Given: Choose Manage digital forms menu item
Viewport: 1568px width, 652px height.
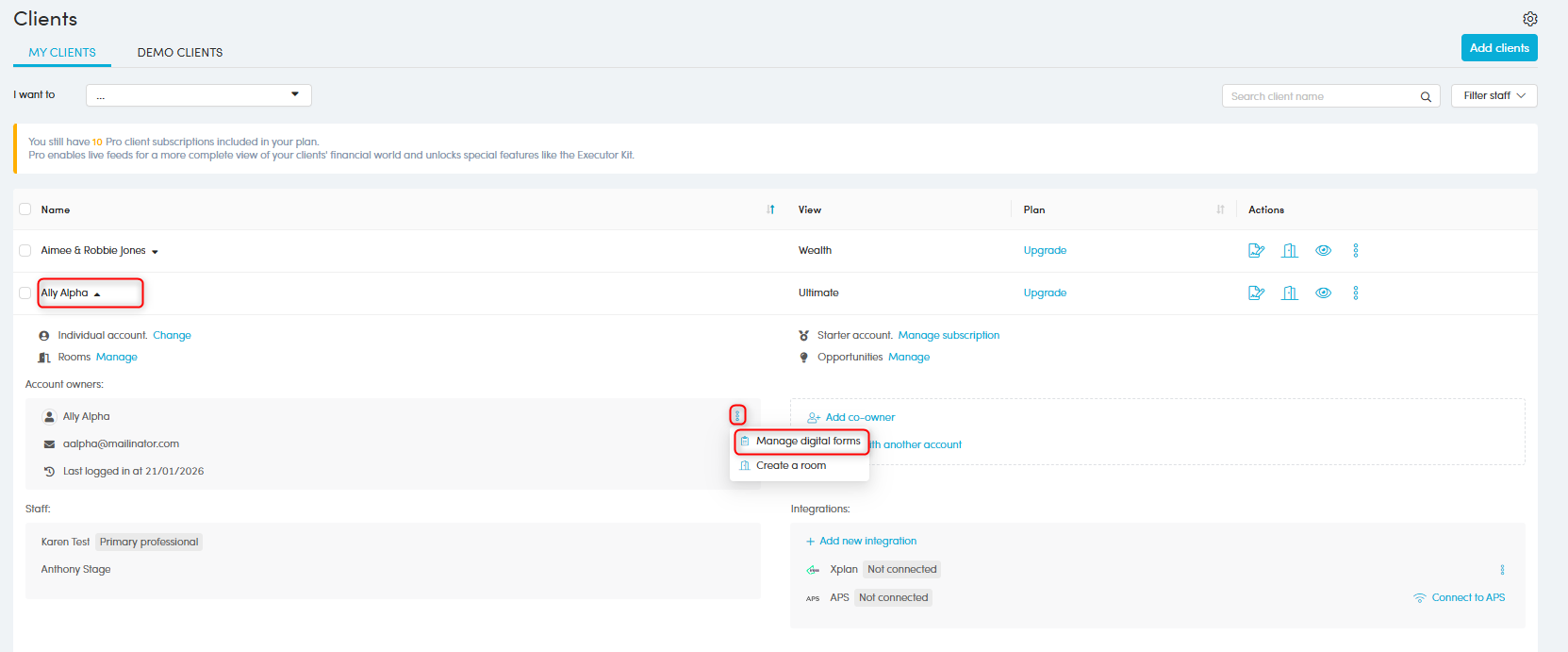Looking at the screenshot, I should pyautogui.click(x=807, y=441).
